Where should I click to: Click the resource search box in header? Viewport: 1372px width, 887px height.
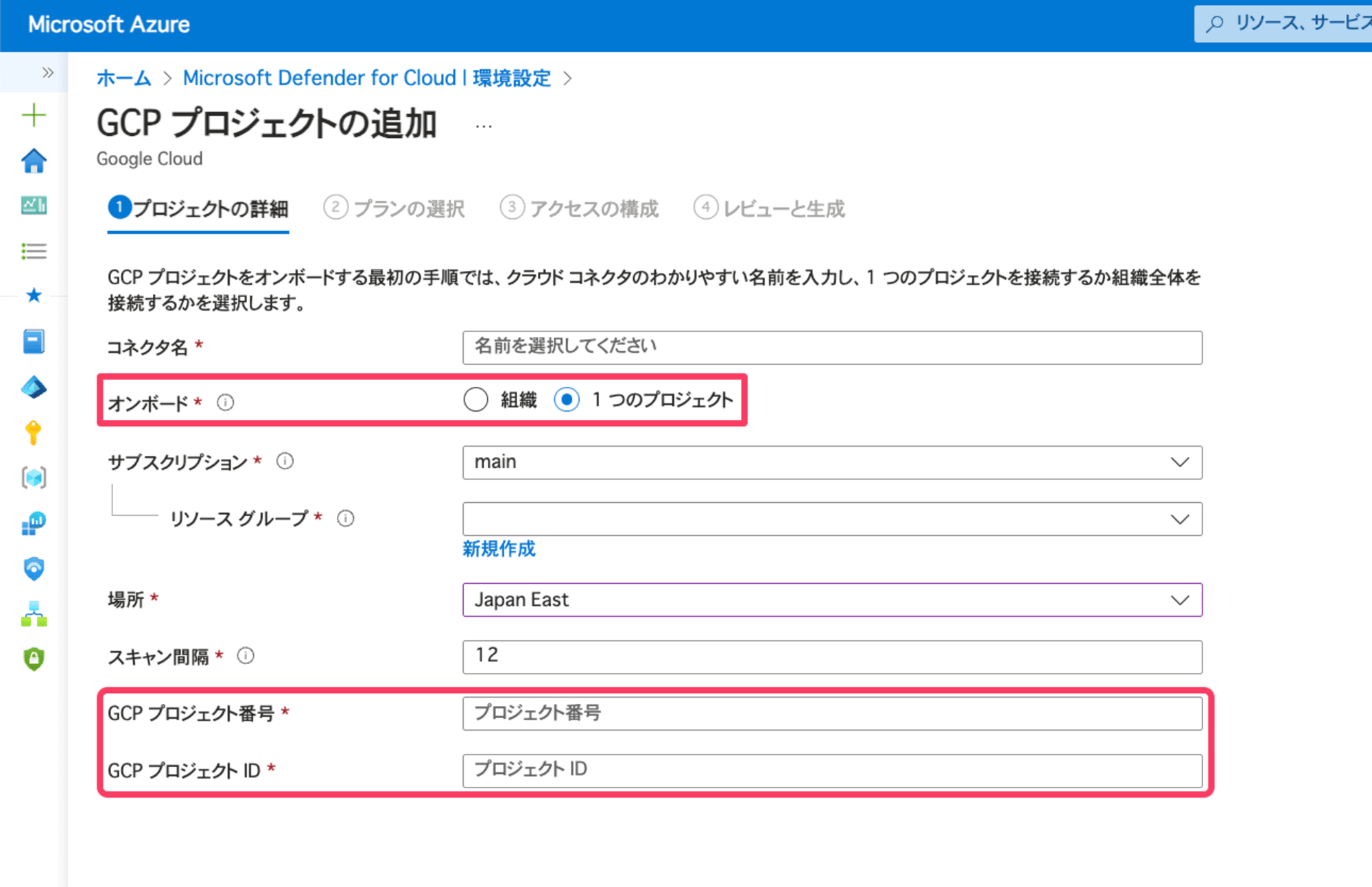(x=1283, y=24)
